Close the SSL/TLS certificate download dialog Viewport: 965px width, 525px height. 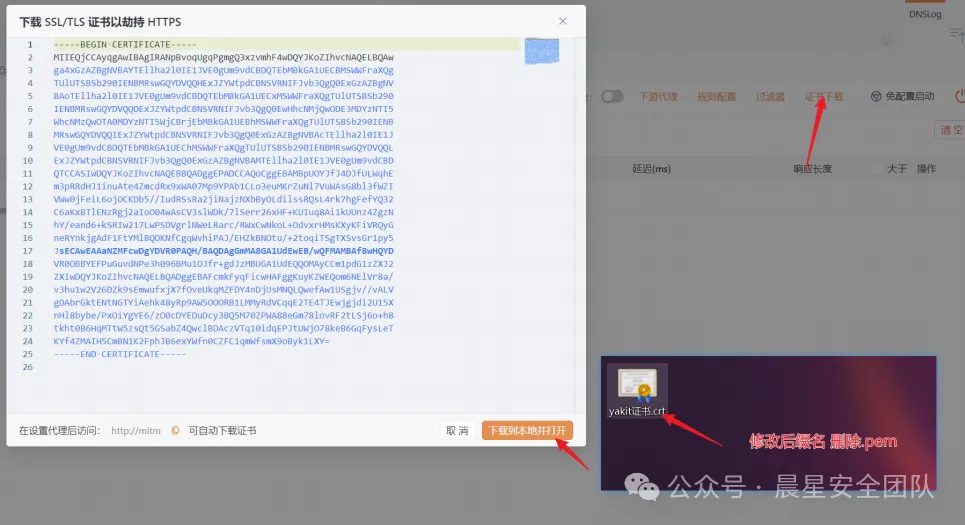click(563, 21)
